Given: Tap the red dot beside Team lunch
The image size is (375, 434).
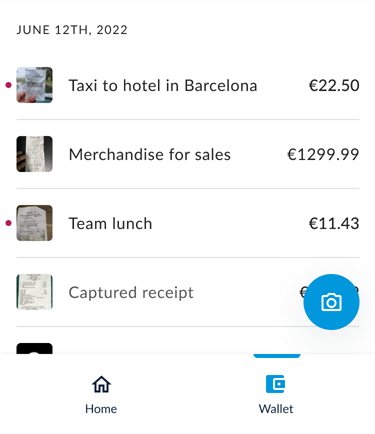Looking at the screenshot, I should 9,223.
